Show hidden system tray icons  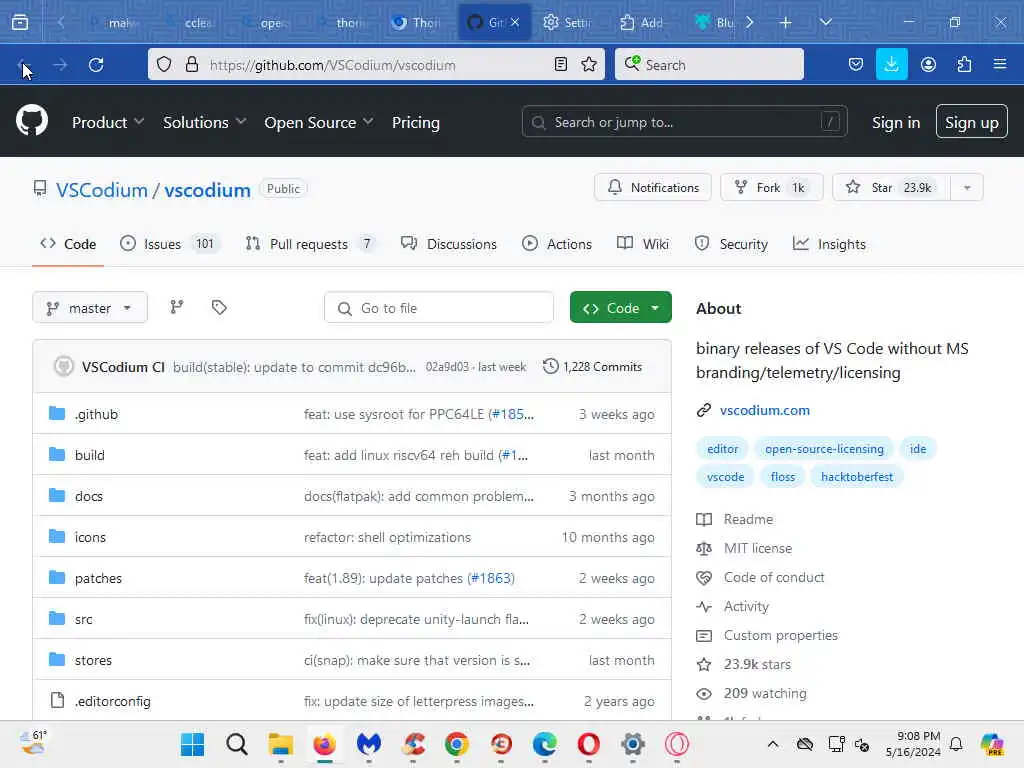pyautogui.click(x=773, y=744)
